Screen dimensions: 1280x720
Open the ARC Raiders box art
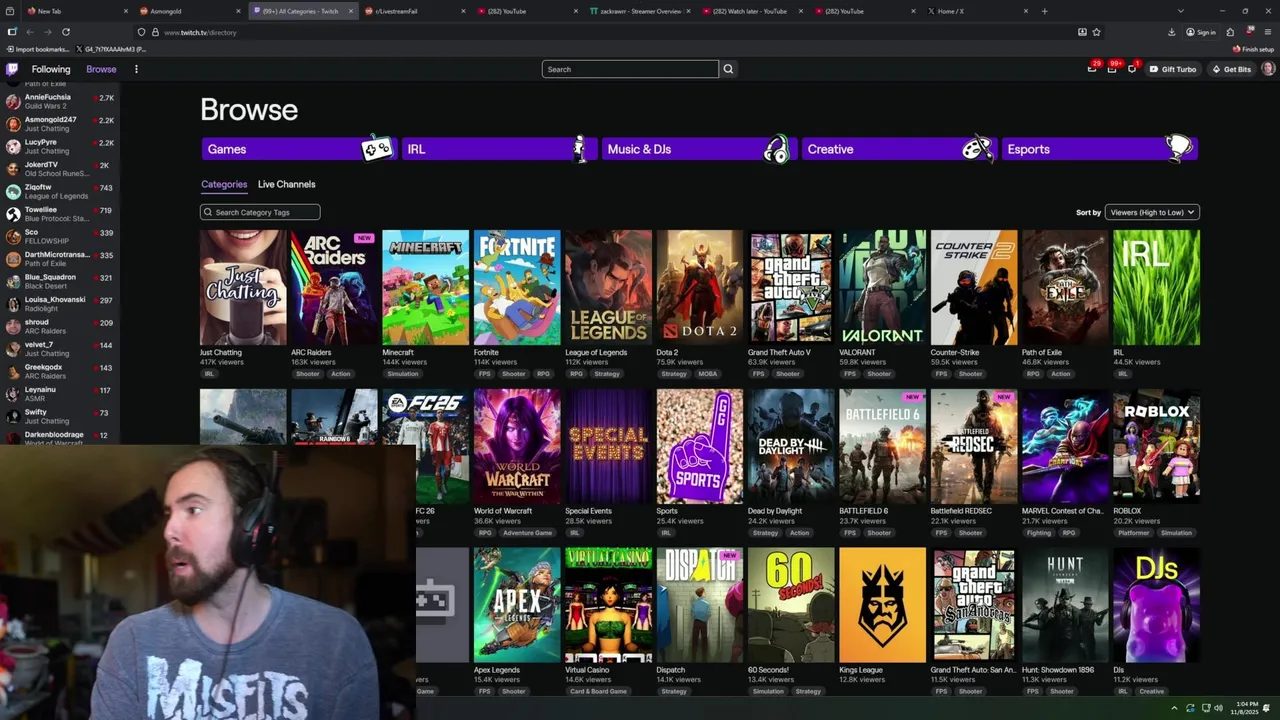point(334,288)
